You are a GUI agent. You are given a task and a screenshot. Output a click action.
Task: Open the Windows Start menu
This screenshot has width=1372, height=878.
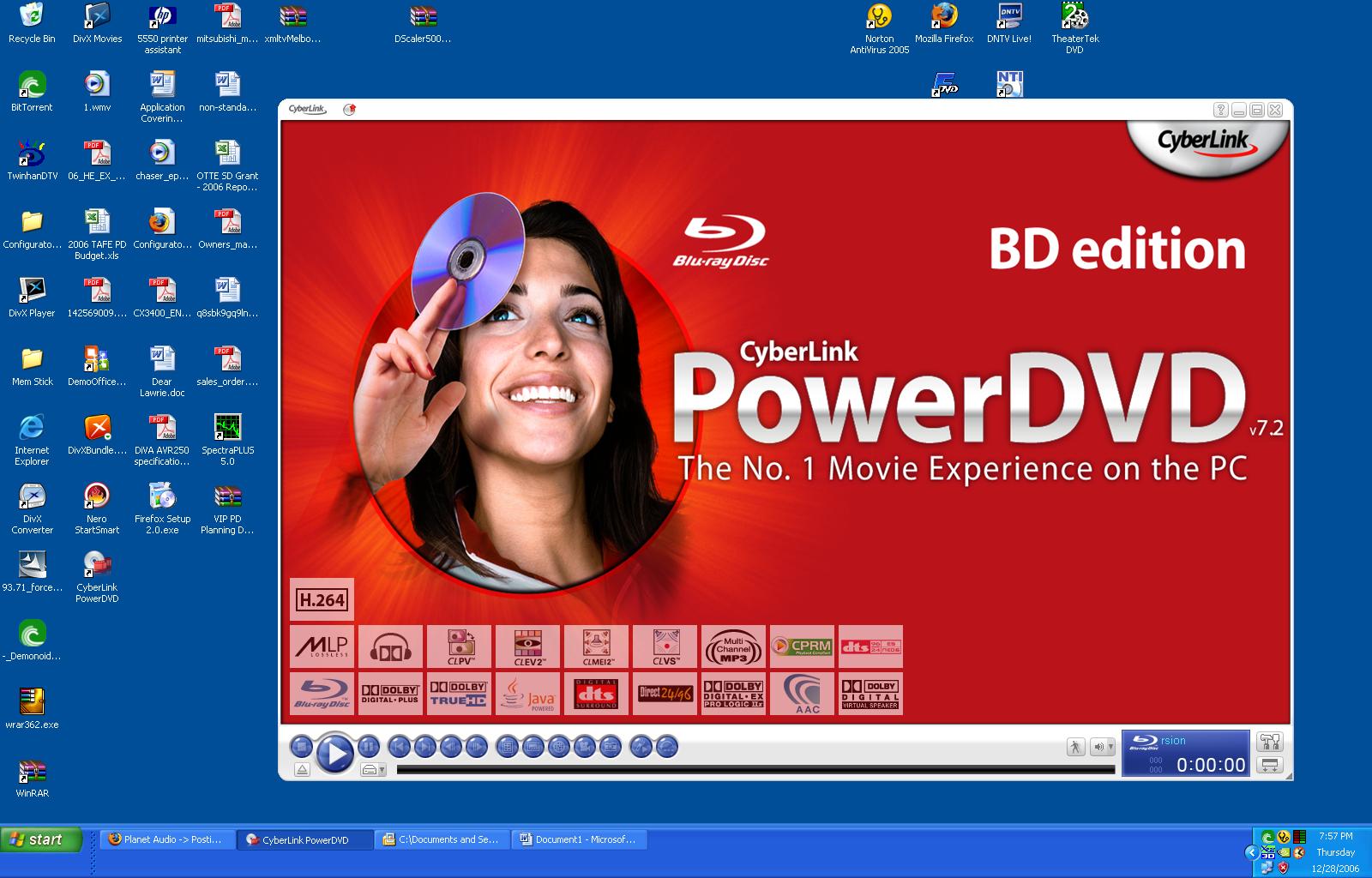[41, 839]
